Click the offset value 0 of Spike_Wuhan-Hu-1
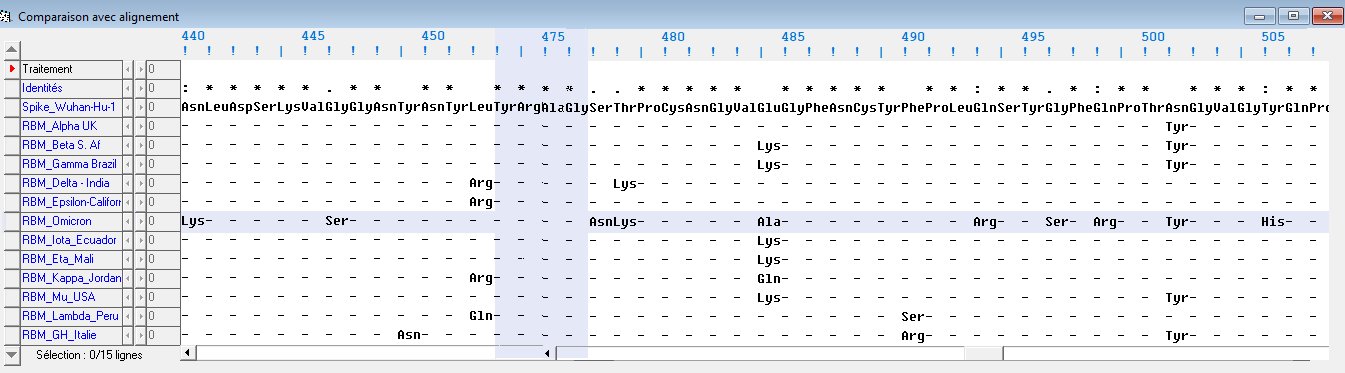This screenshot has width=1345, height=373. click(163, 107)
